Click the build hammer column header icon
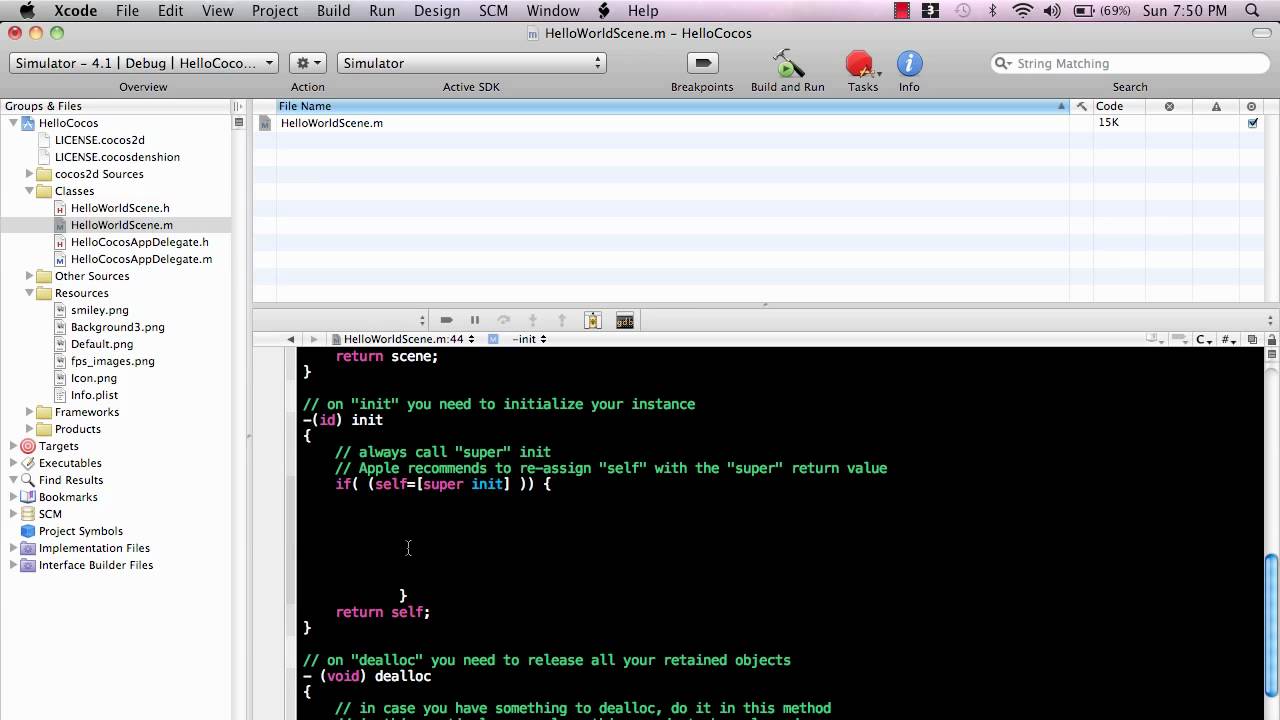Screen dimensions: 1280x720 (1081, 106)
